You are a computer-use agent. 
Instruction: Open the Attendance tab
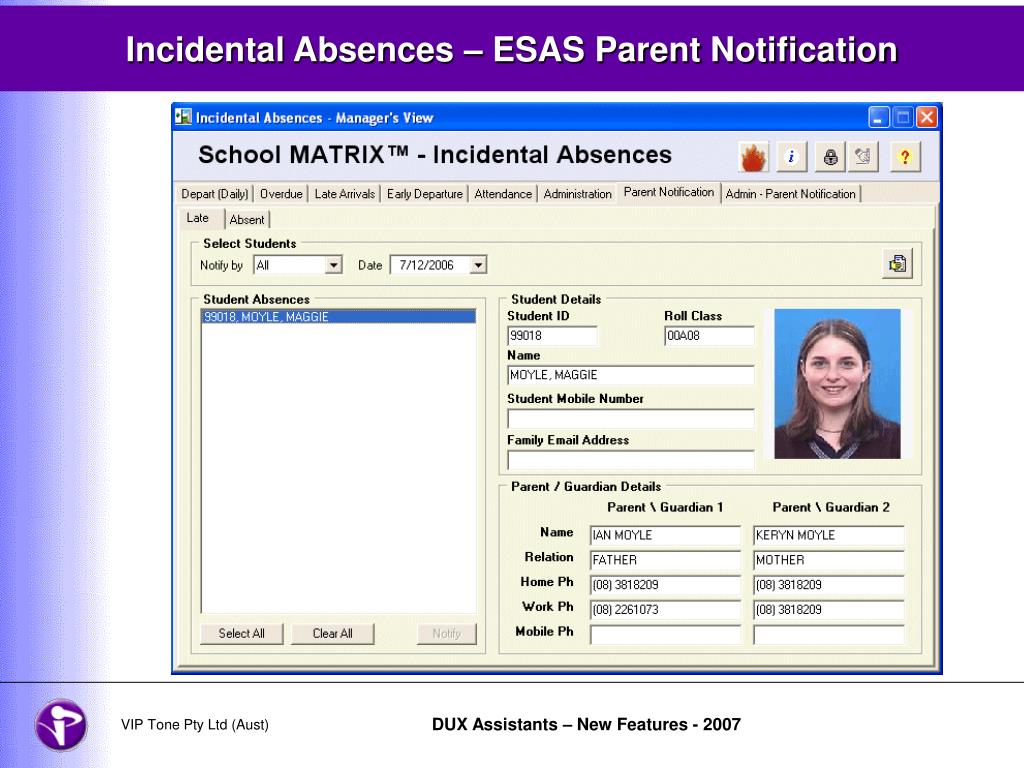[x=503, y=194]
